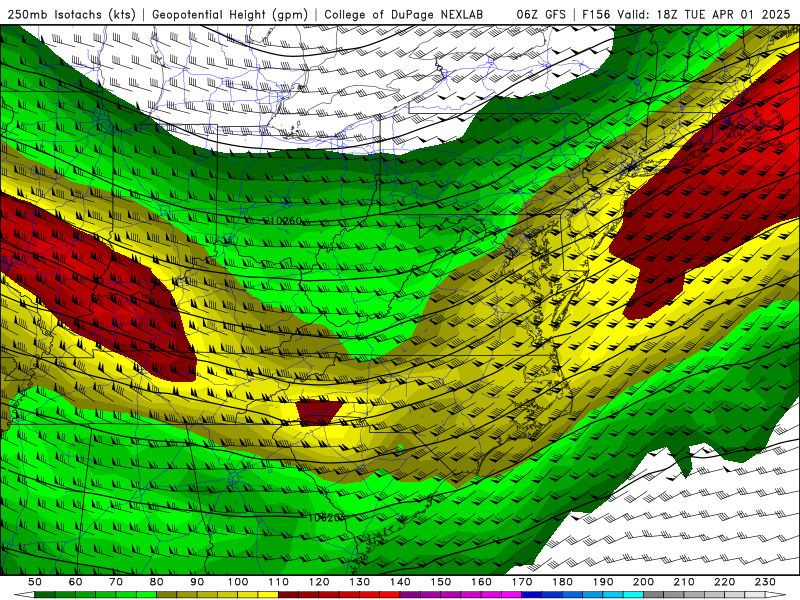Screen dimensions: 800x600
Task: Select the bright magenta swatch ending at 170
Action: point(511,594)
